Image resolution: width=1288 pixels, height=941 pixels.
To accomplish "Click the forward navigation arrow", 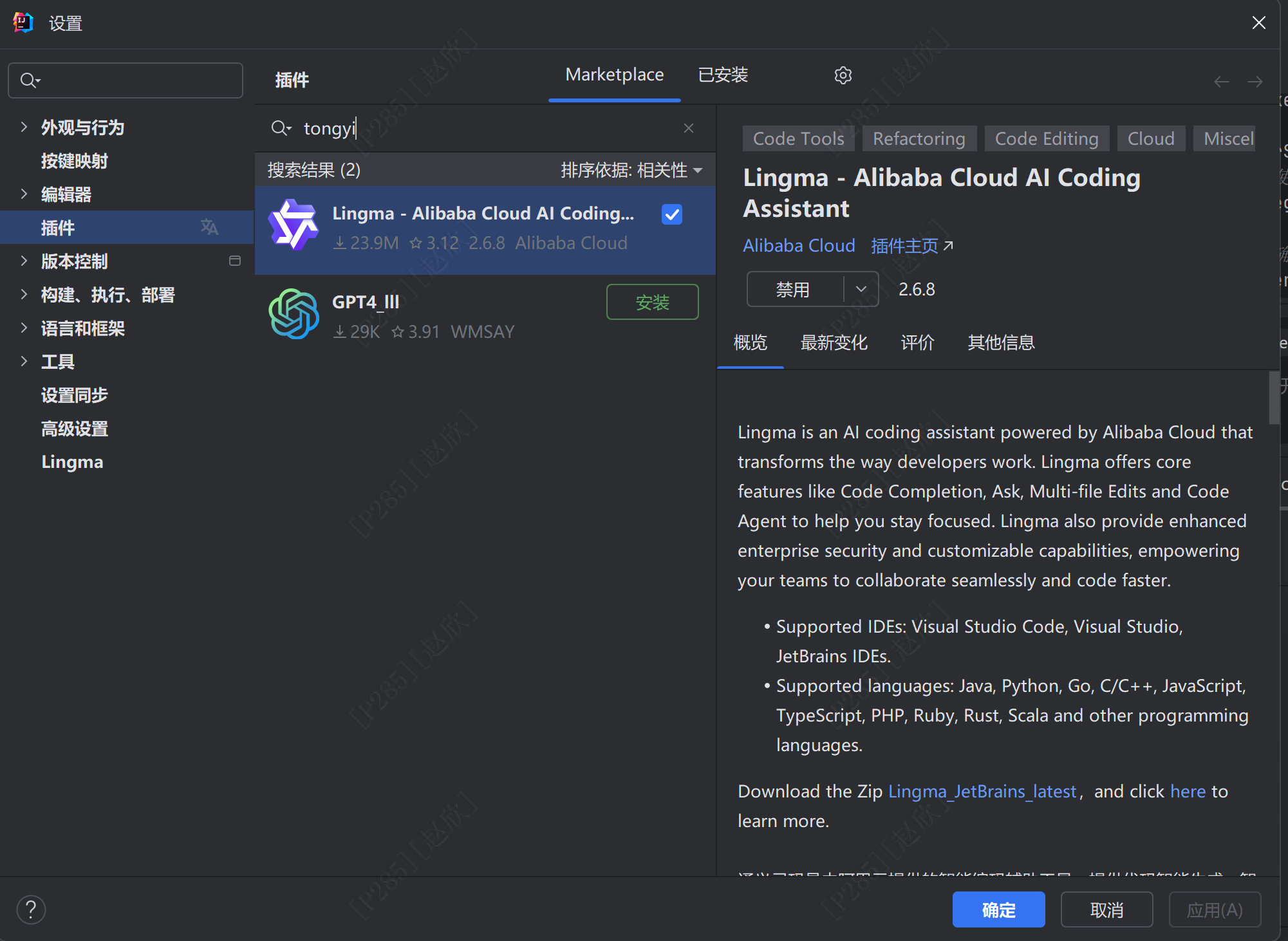I will coord(1255,82).
